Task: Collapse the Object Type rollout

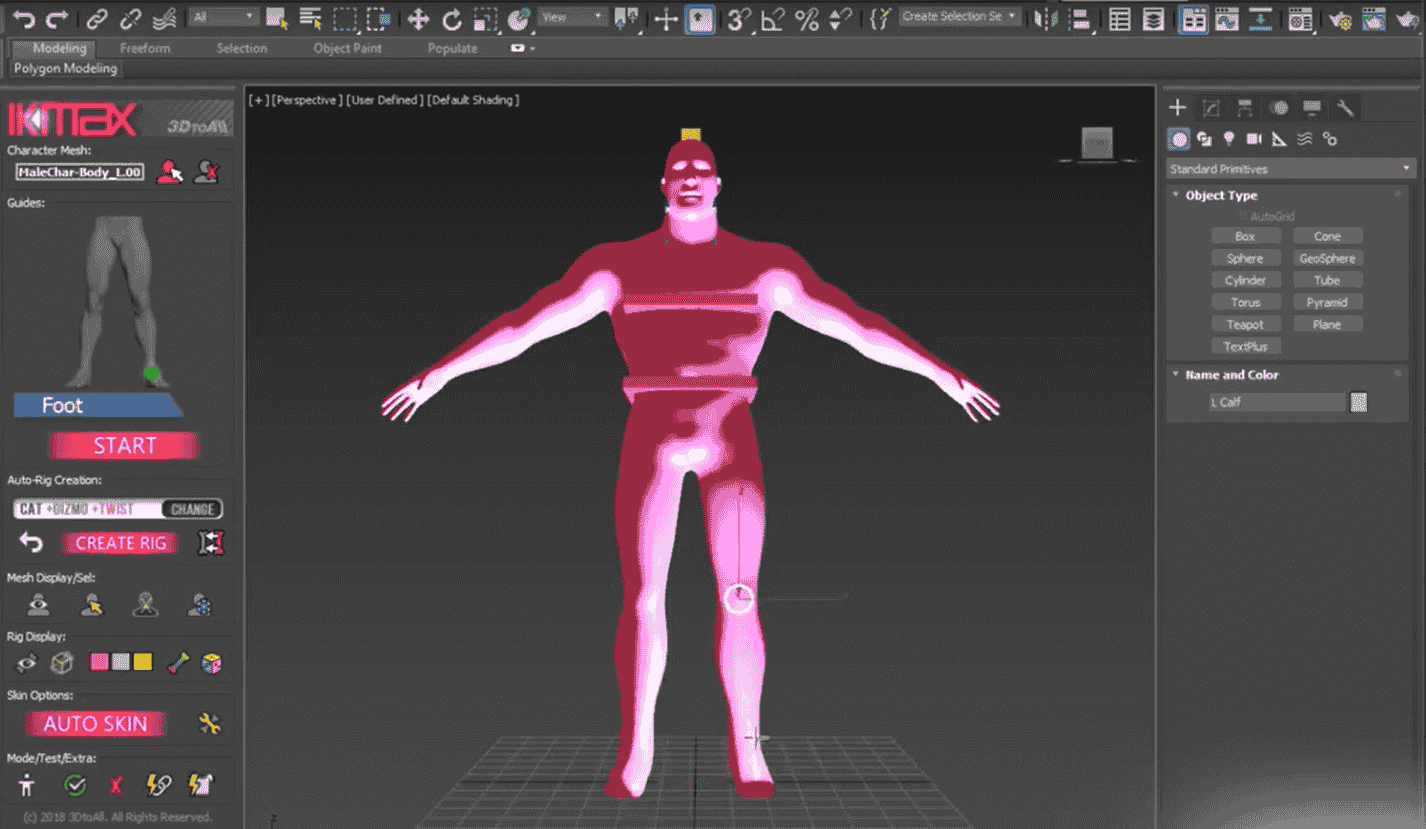Action: click(1221, 195)
